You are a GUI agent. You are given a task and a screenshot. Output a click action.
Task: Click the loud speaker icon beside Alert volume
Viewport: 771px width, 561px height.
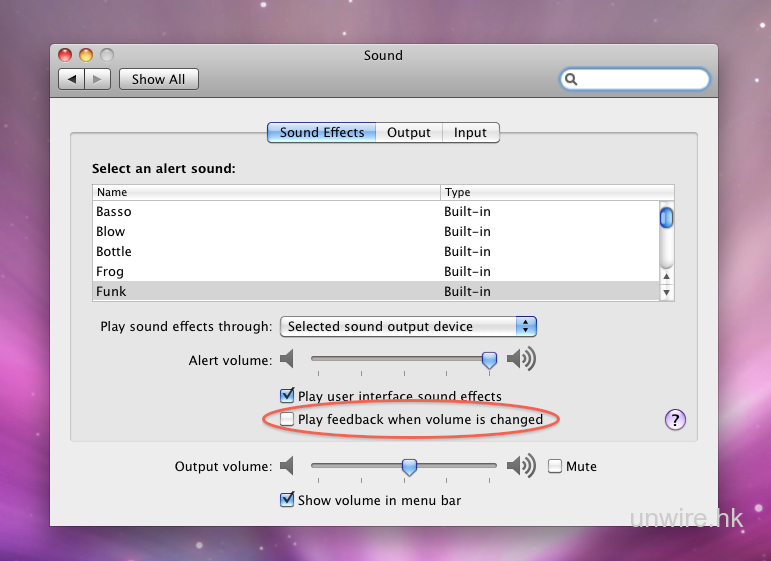(521, 359)
